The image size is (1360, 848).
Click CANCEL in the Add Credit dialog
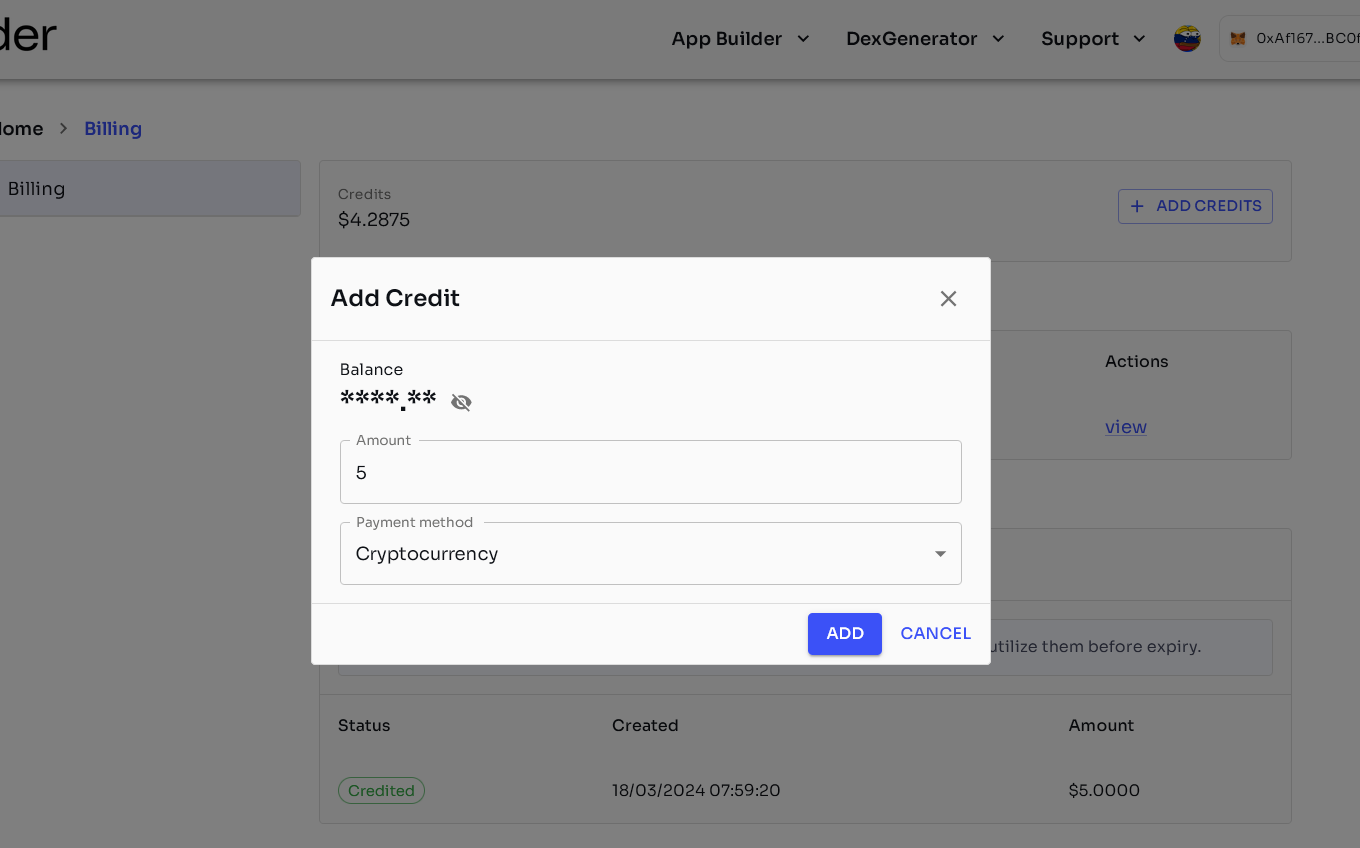point(935,633)
